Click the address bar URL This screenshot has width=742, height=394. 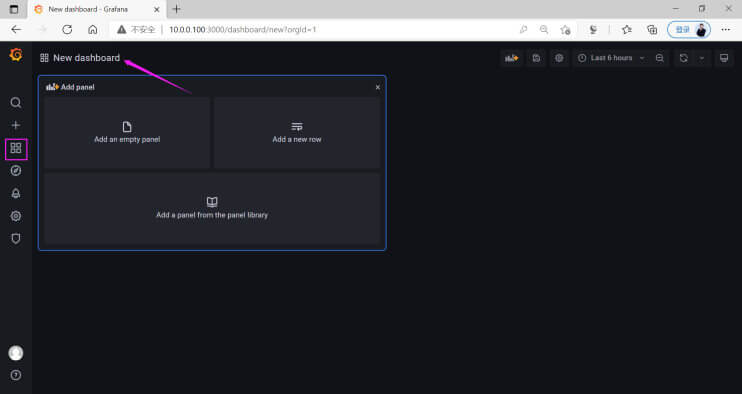click(242, 29)
